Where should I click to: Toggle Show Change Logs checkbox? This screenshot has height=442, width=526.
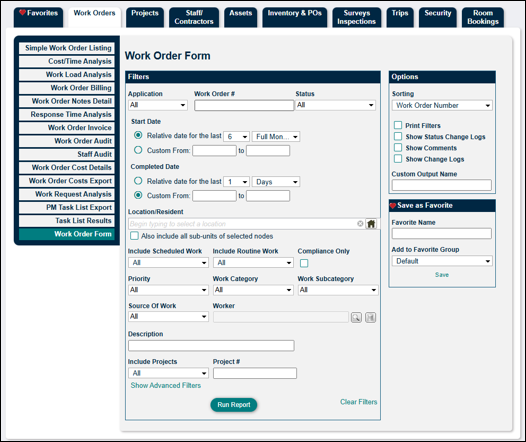398,159
